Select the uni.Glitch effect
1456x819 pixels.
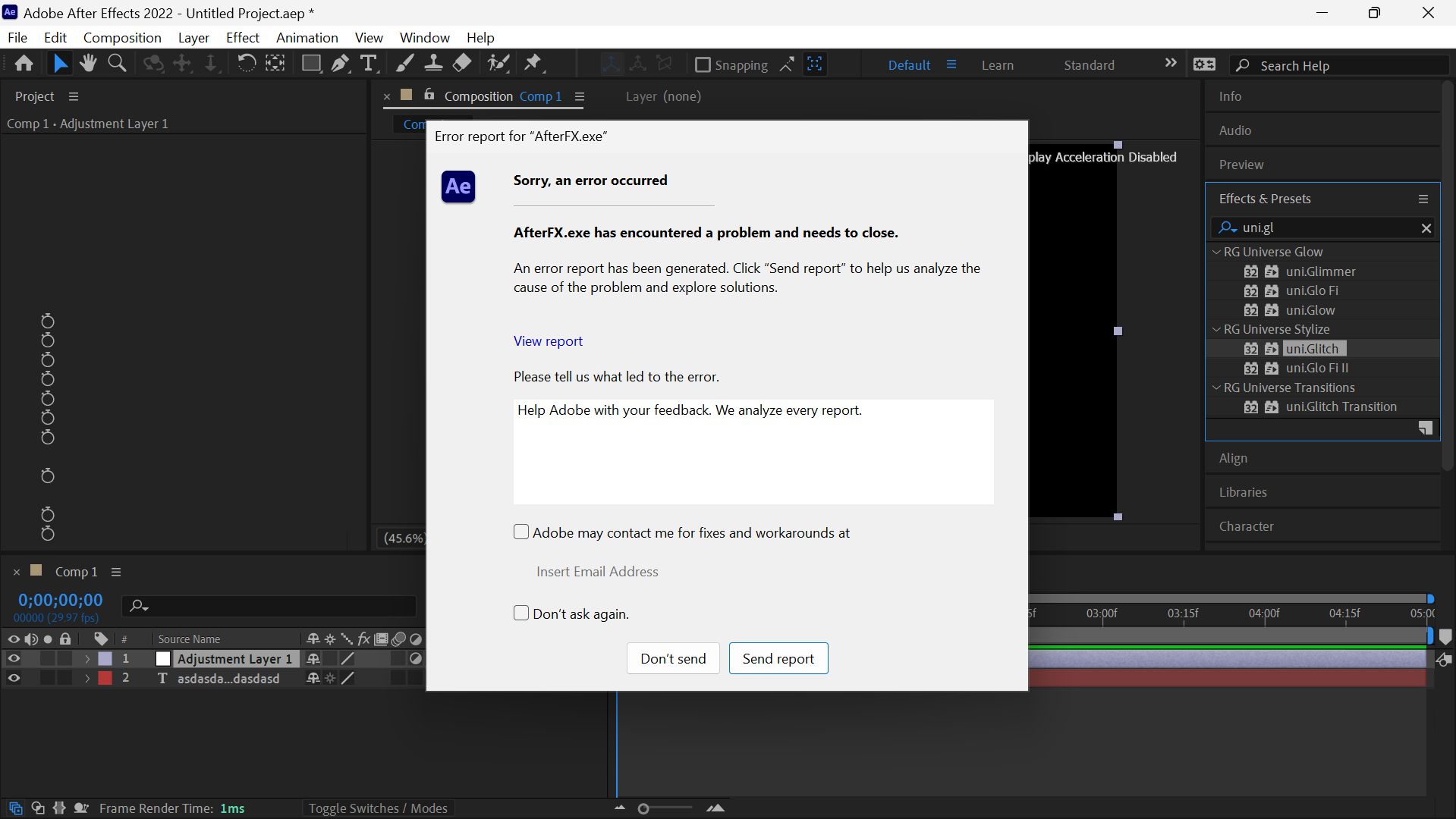(x=1313, y=349)
